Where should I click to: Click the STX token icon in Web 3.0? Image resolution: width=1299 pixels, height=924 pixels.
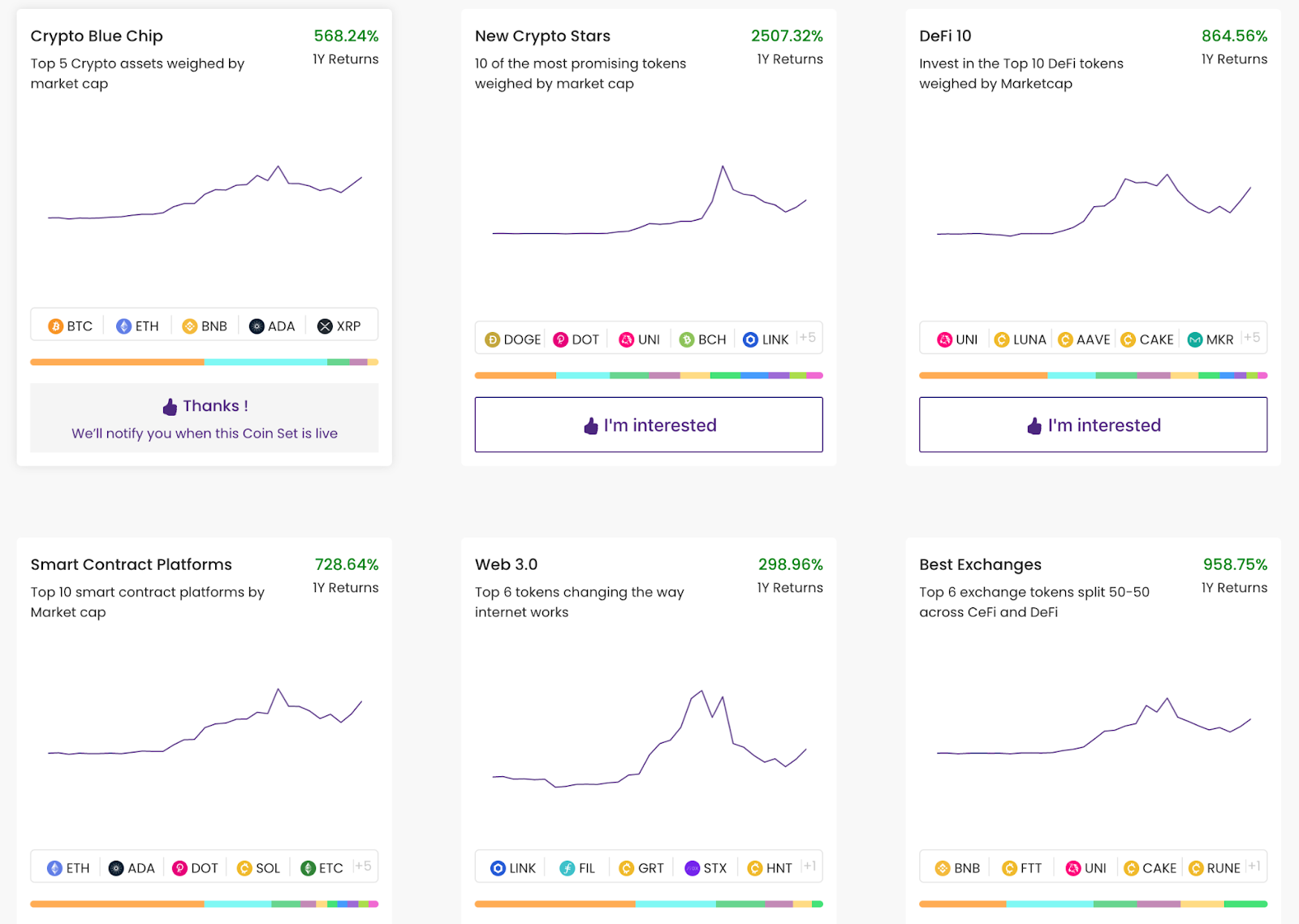tap(693, 869)
